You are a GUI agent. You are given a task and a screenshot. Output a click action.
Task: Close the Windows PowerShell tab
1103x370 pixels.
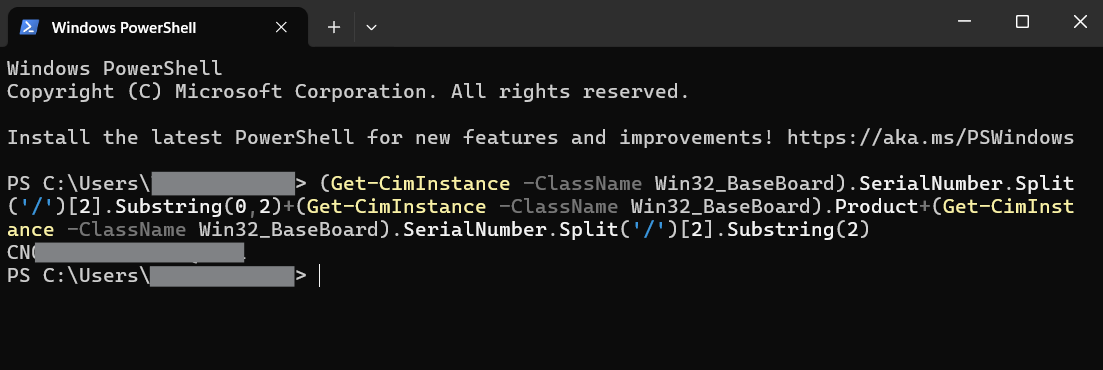(281, 27)
